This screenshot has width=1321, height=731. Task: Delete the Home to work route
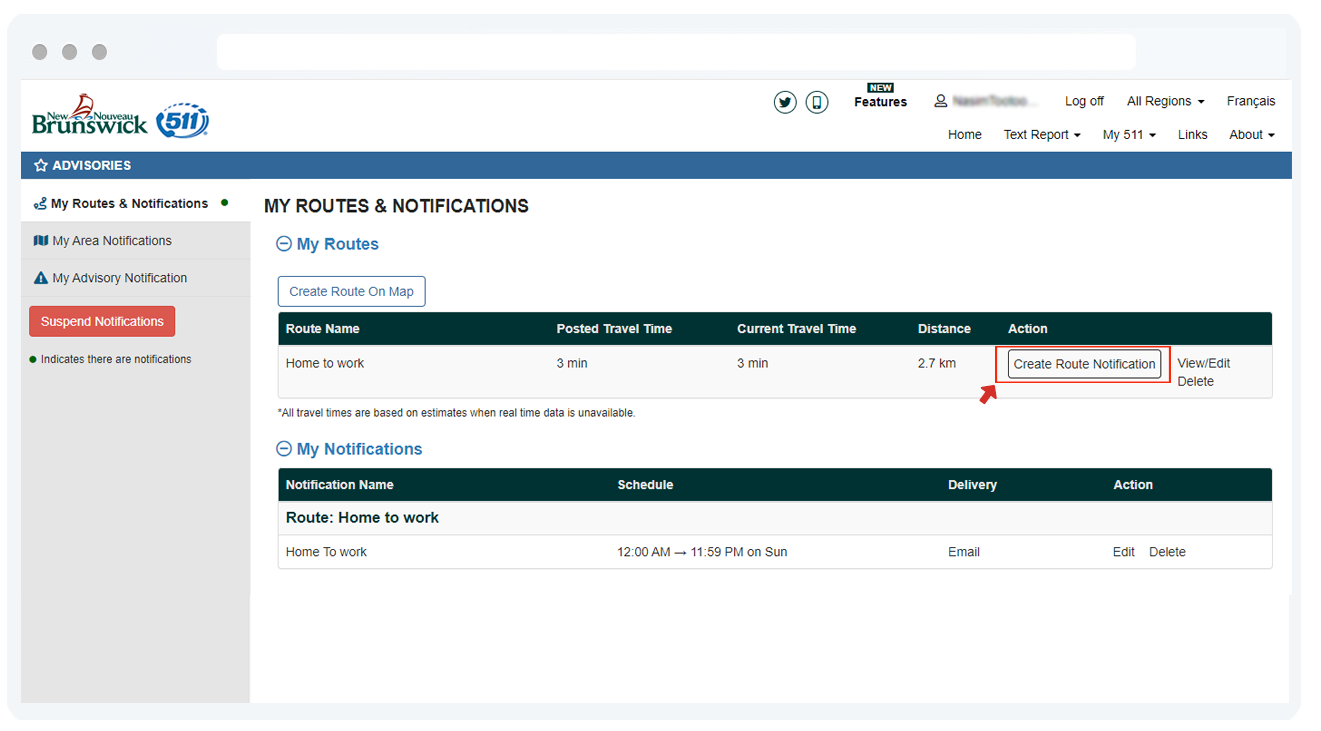(x=1195, y=381)
